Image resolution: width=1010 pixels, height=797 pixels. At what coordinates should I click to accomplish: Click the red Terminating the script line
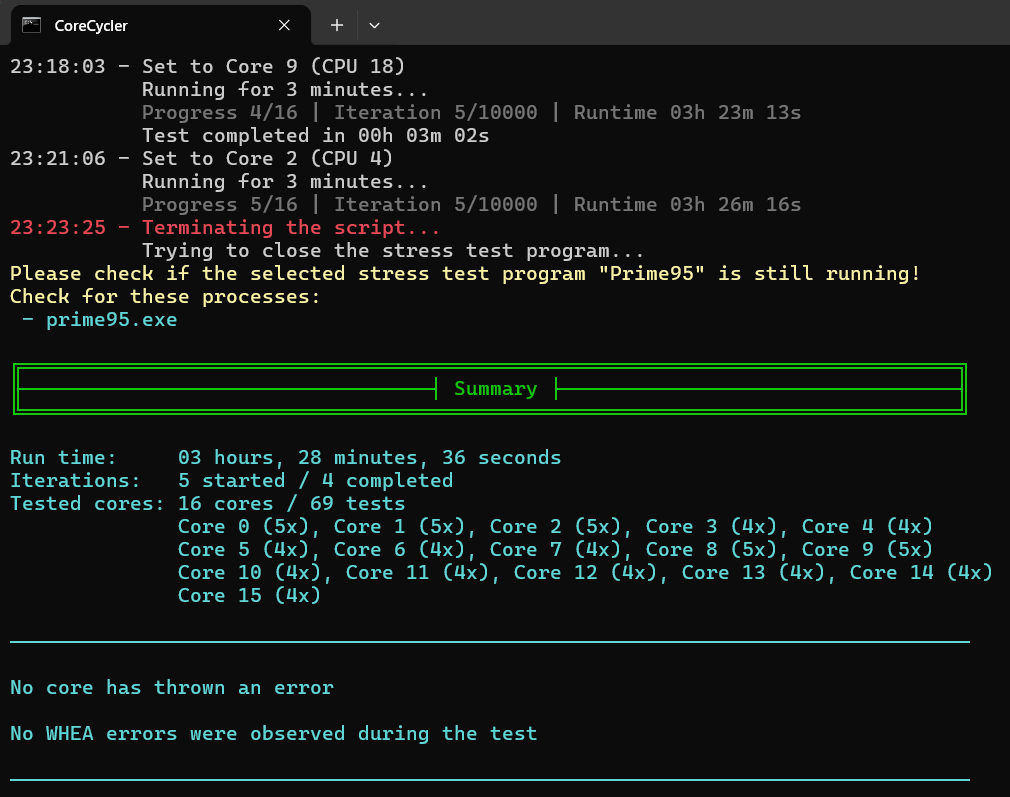click(291, 228)
